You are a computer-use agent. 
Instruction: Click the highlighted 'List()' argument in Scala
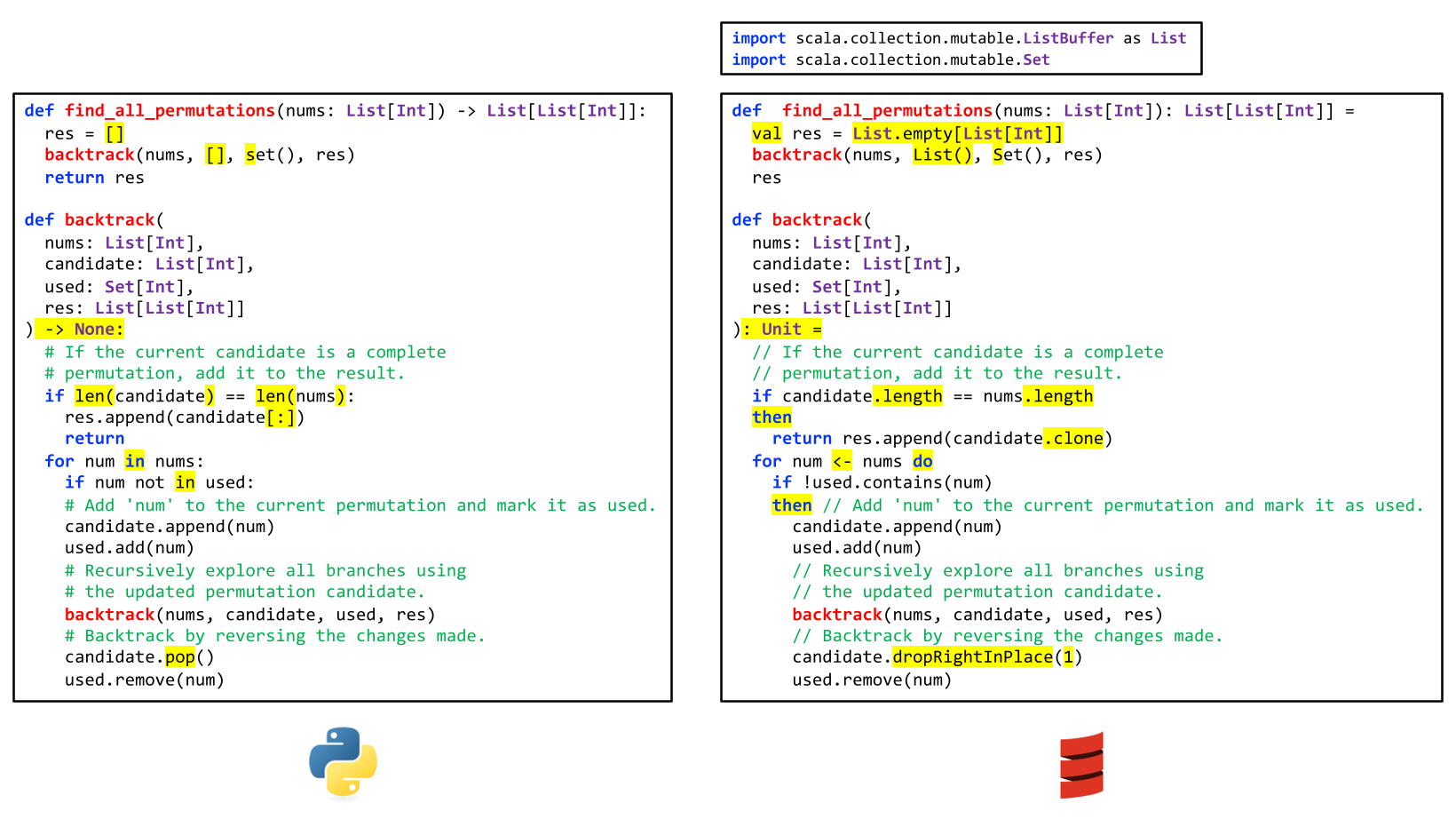coord(945,155)
